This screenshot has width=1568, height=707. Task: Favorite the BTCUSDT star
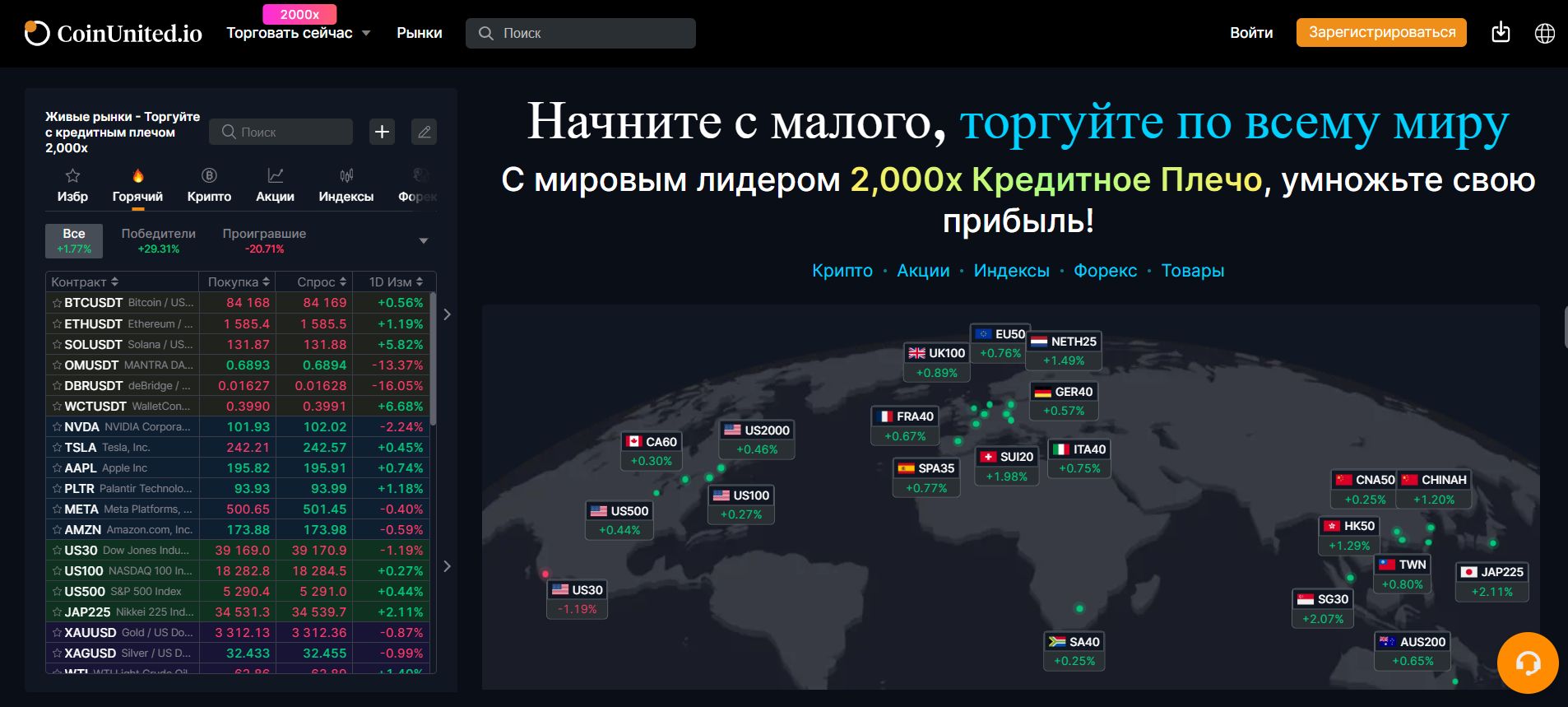(x=57, y=303)
